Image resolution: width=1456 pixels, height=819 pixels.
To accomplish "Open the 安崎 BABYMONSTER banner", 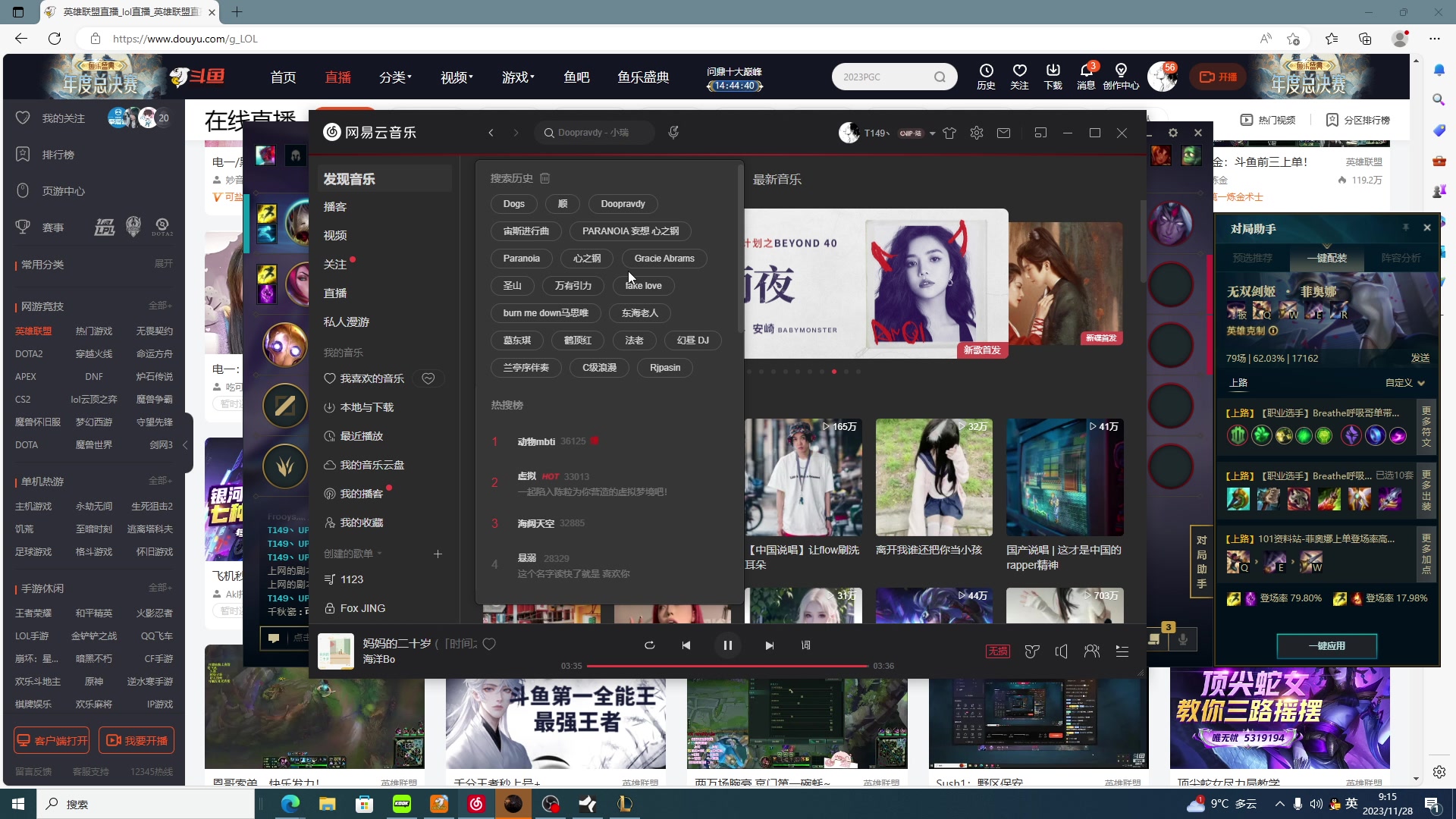I will pyautogui.click(x=876, y=284).
